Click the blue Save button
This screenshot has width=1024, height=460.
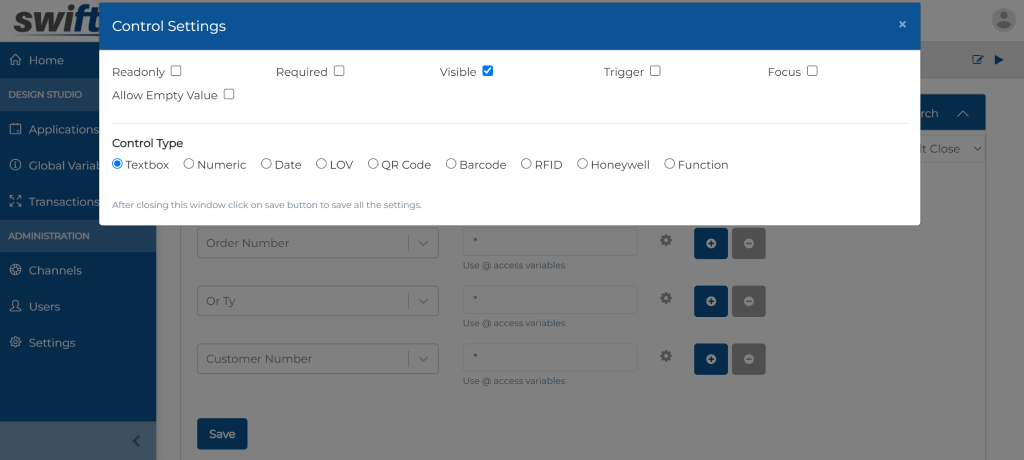222,434
